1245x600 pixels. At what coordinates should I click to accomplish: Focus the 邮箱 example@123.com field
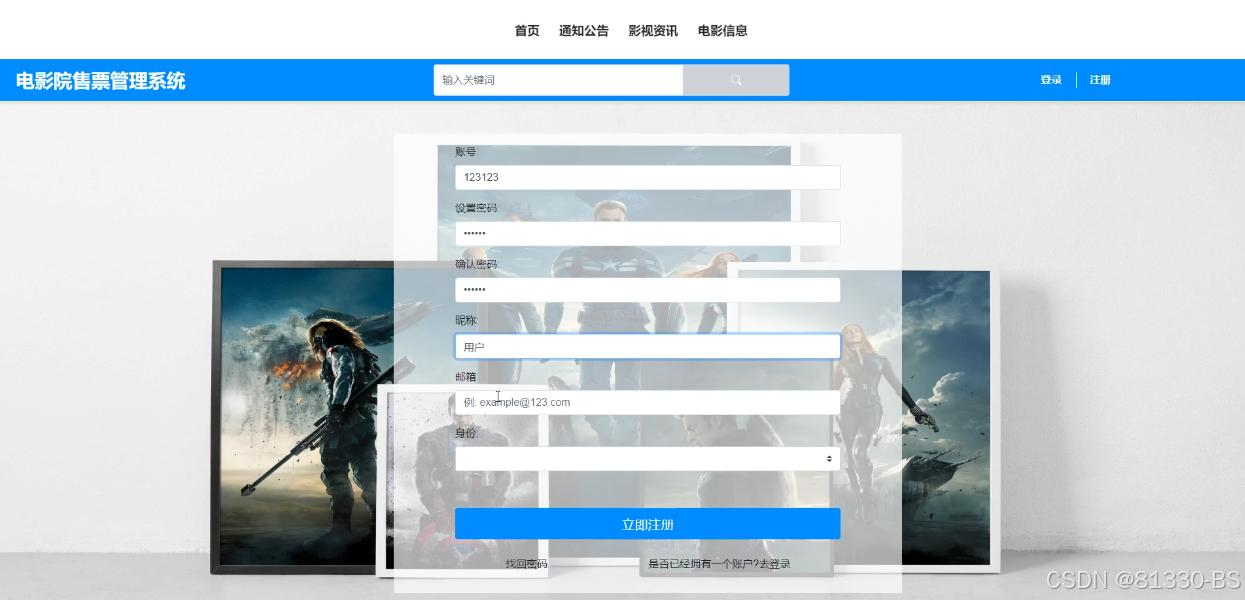pos(647,402)
